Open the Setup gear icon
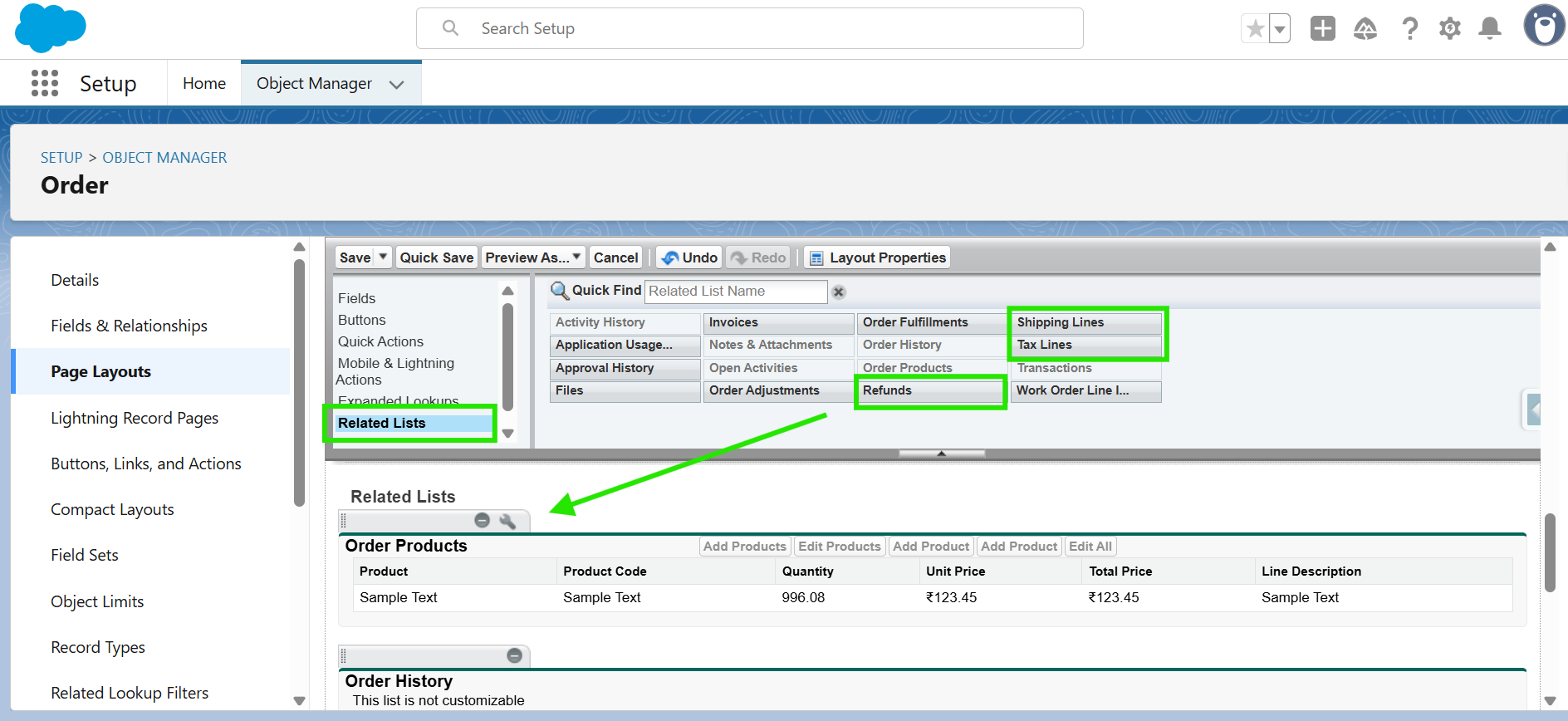 pos(1449,28)
